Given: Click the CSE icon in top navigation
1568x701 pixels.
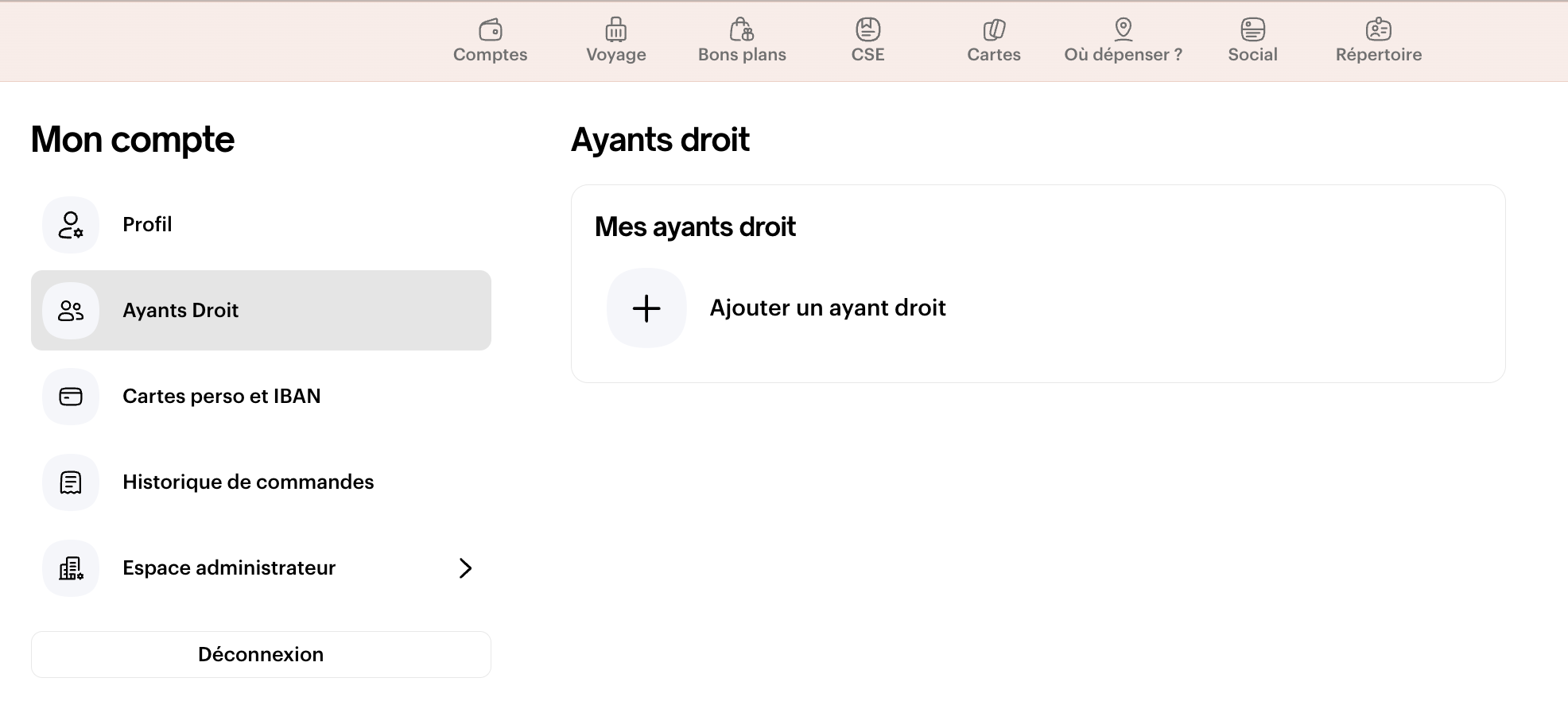Looking at the screenshot, I should [x=867, y=30].
